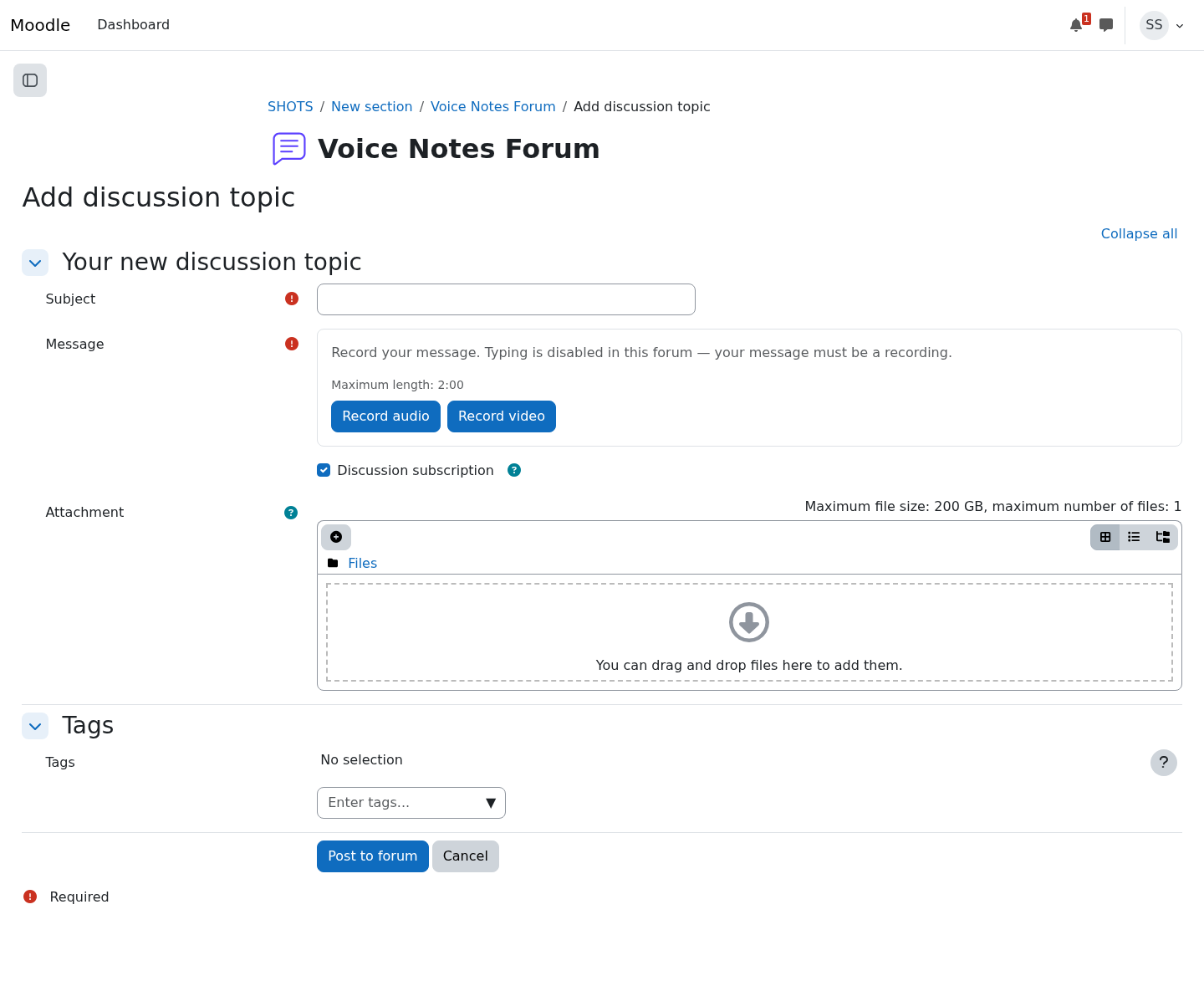
Task: Click the 'No selection' tags text
Action: (x=361, y=759)
